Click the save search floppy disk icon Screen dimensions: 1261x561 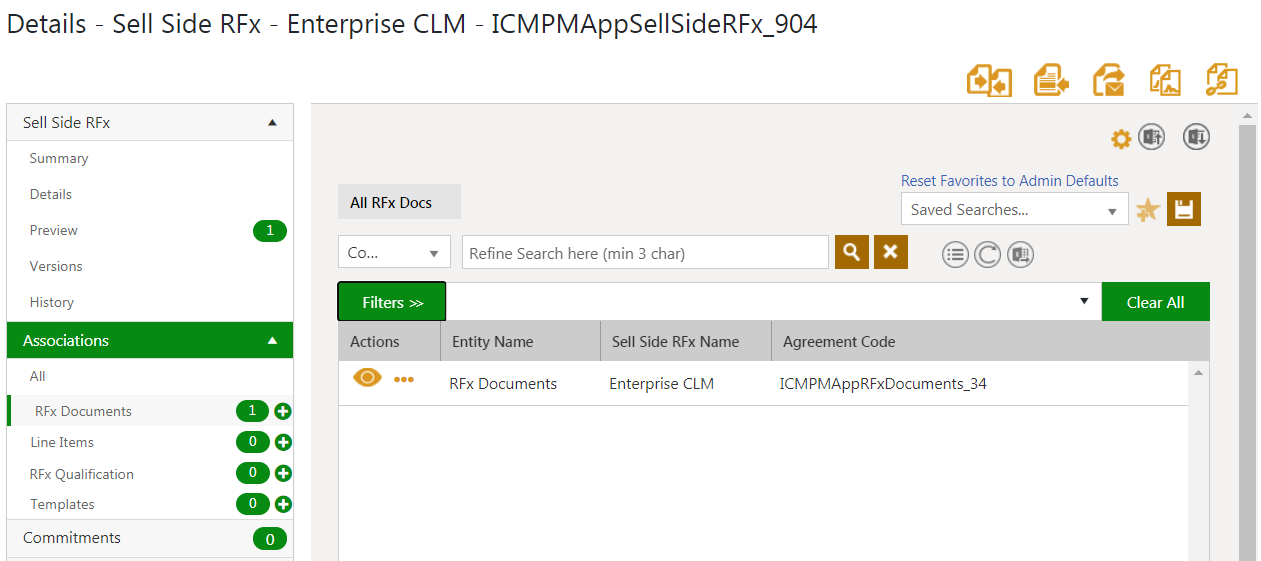point(1184,209)
